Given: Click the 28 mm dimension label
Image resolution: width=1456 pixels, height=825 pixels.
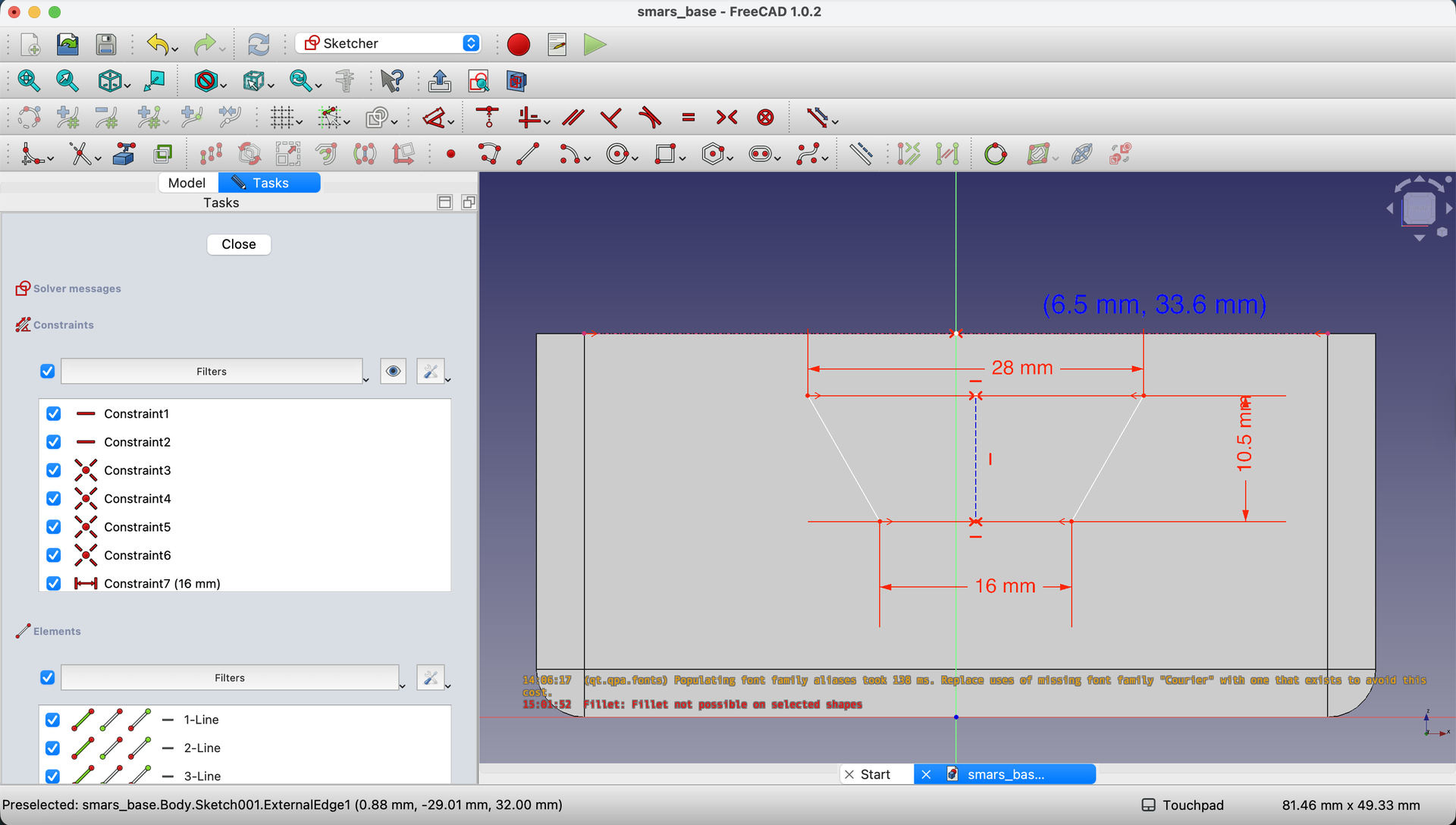Looking at the screenshot, I should pos(1022,368).
